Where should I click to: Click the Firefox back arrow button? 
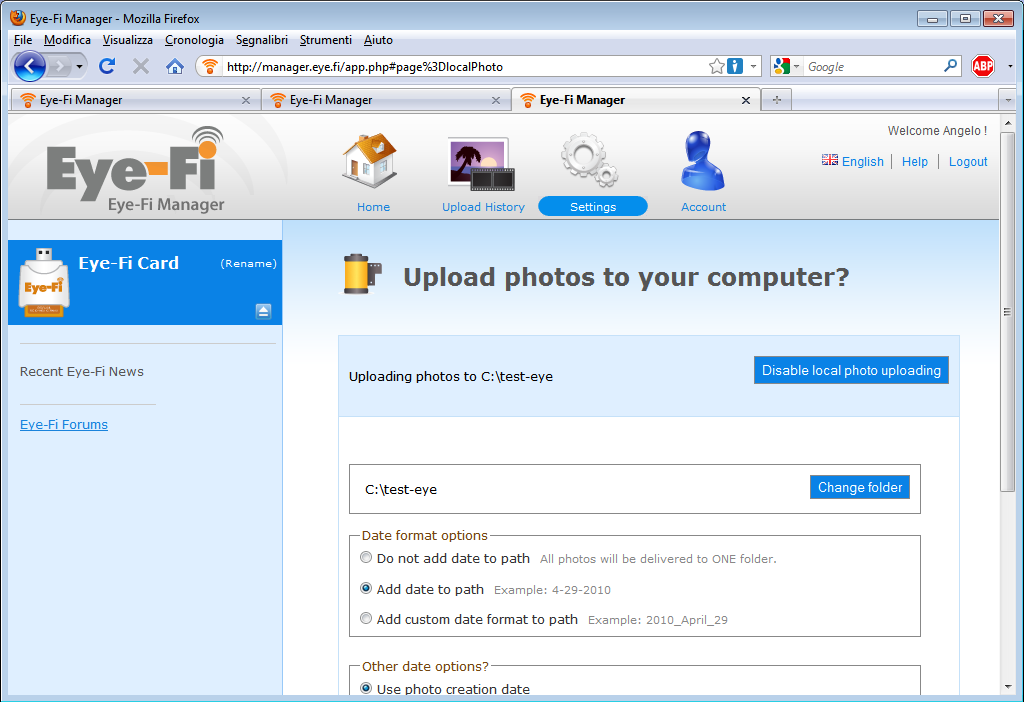[29, 66]
